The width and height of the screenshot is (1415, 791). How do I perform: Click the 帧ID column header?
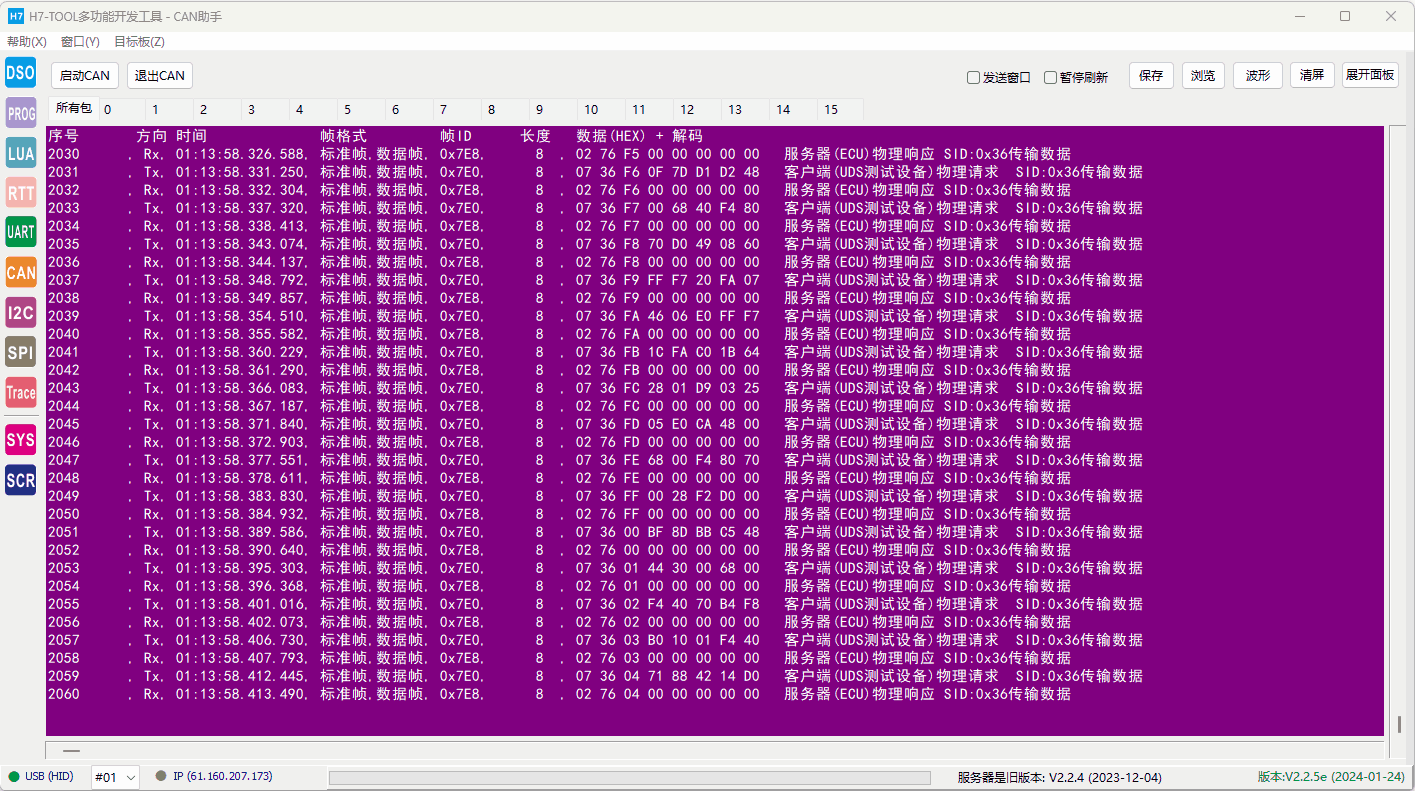pos(456,136)
